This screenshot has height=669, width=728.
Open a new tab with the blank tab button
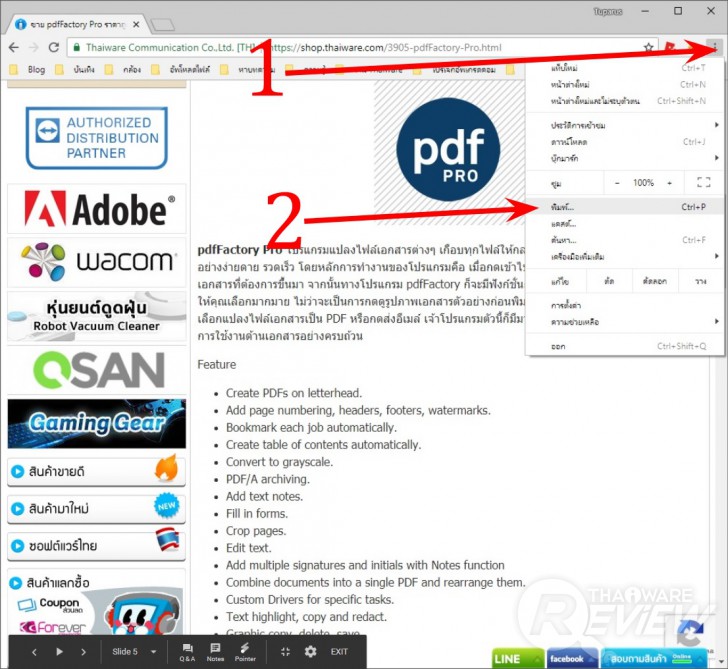coord(162,25)
